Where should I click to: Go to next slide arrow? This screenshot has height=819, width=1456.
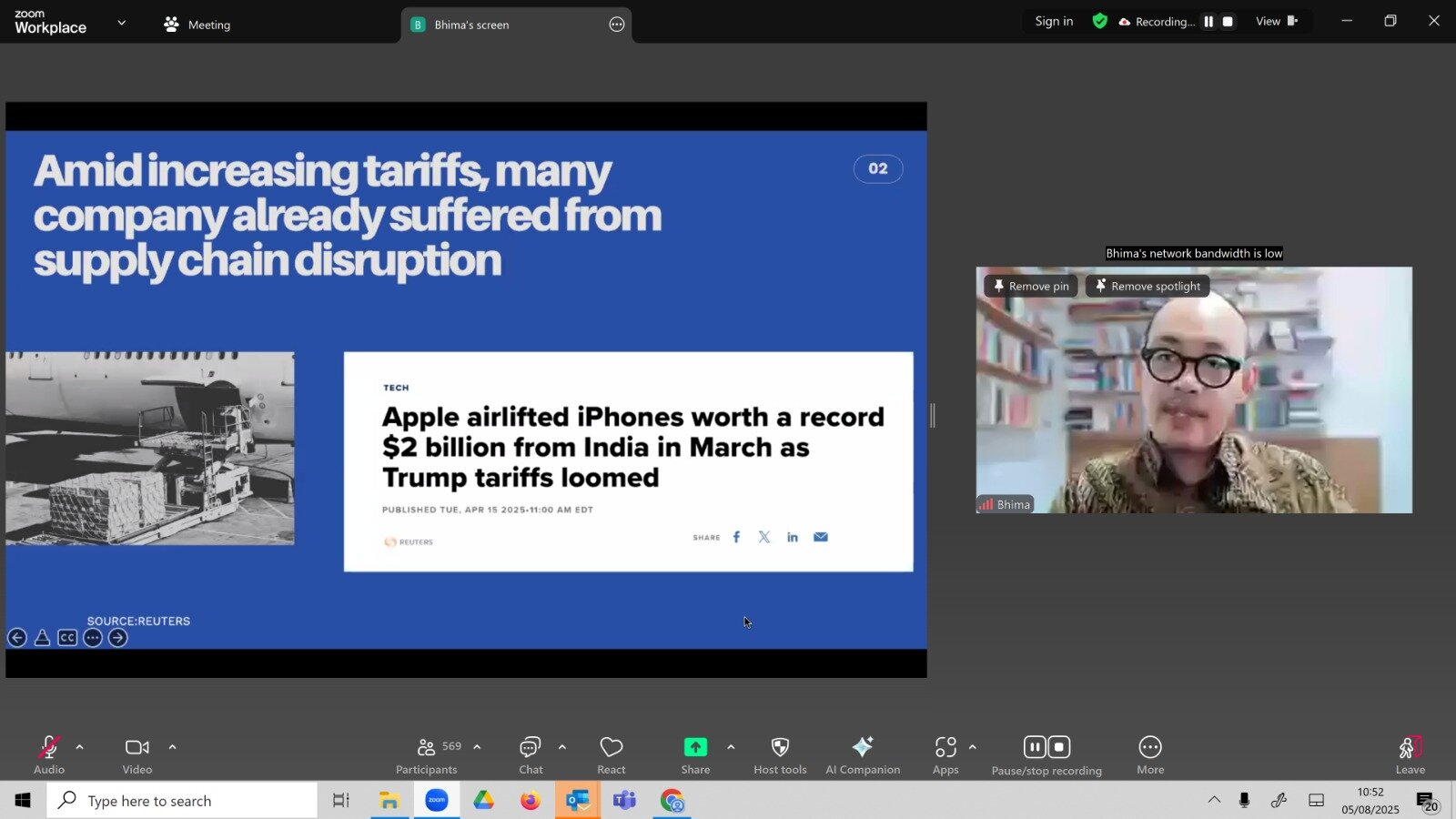point(118,638)
